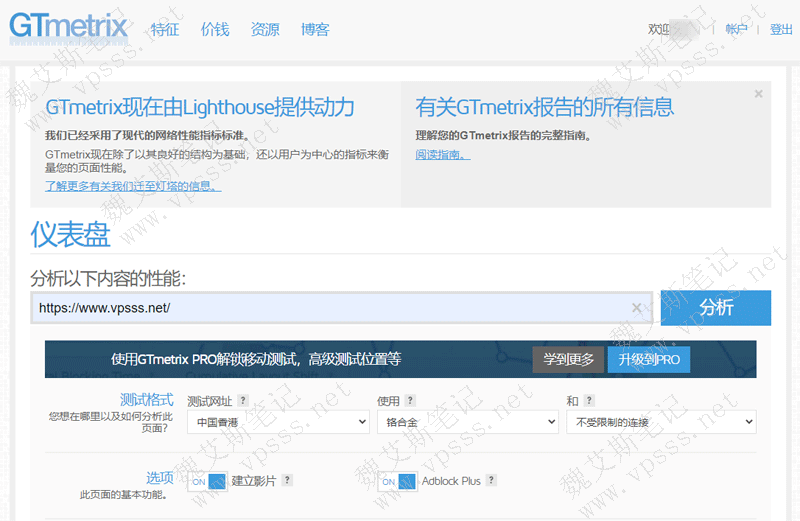Clear the URL input field
800x521 pixels.
point(636,308)
